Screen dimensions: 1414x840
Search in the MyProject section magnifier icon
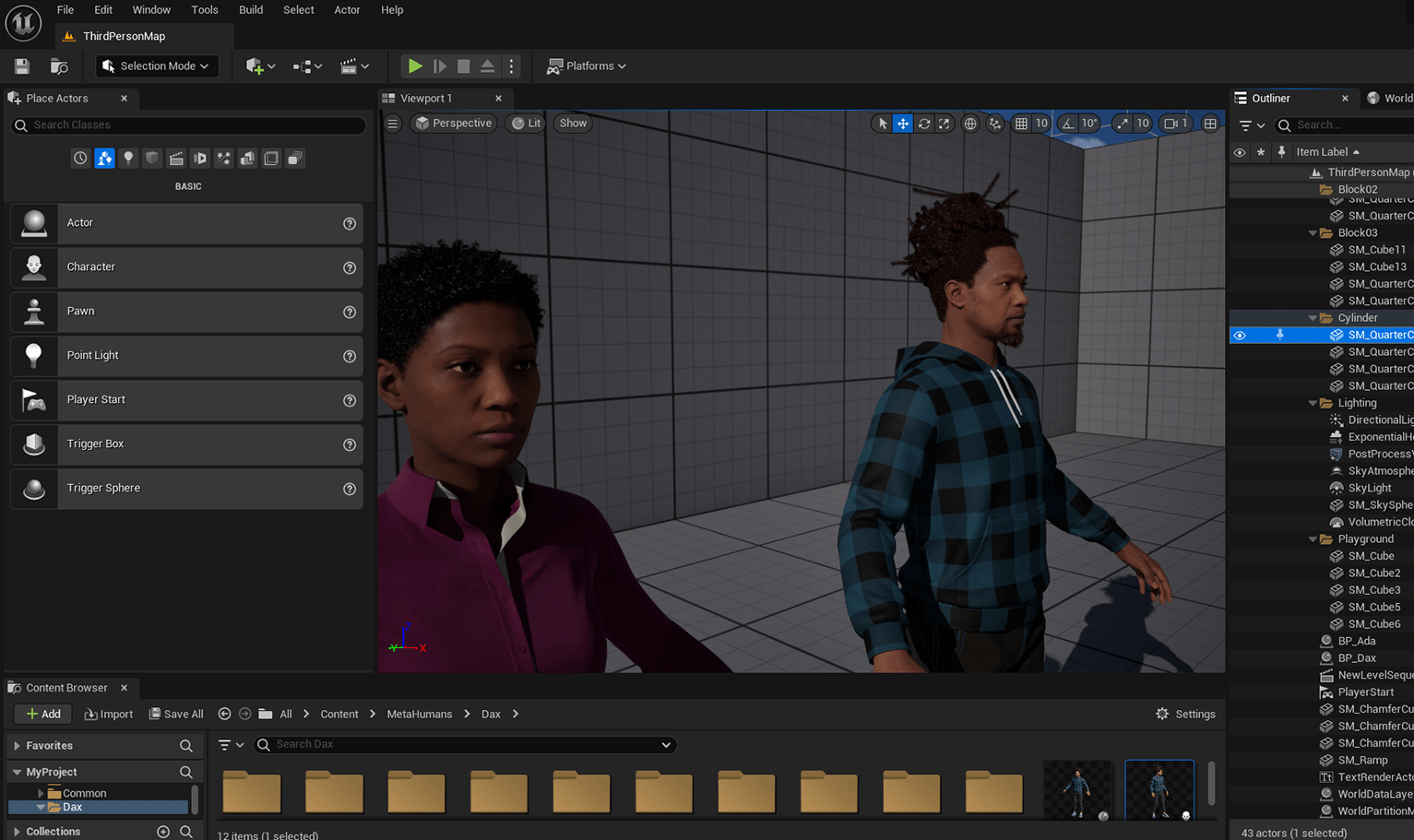point(186,772)
